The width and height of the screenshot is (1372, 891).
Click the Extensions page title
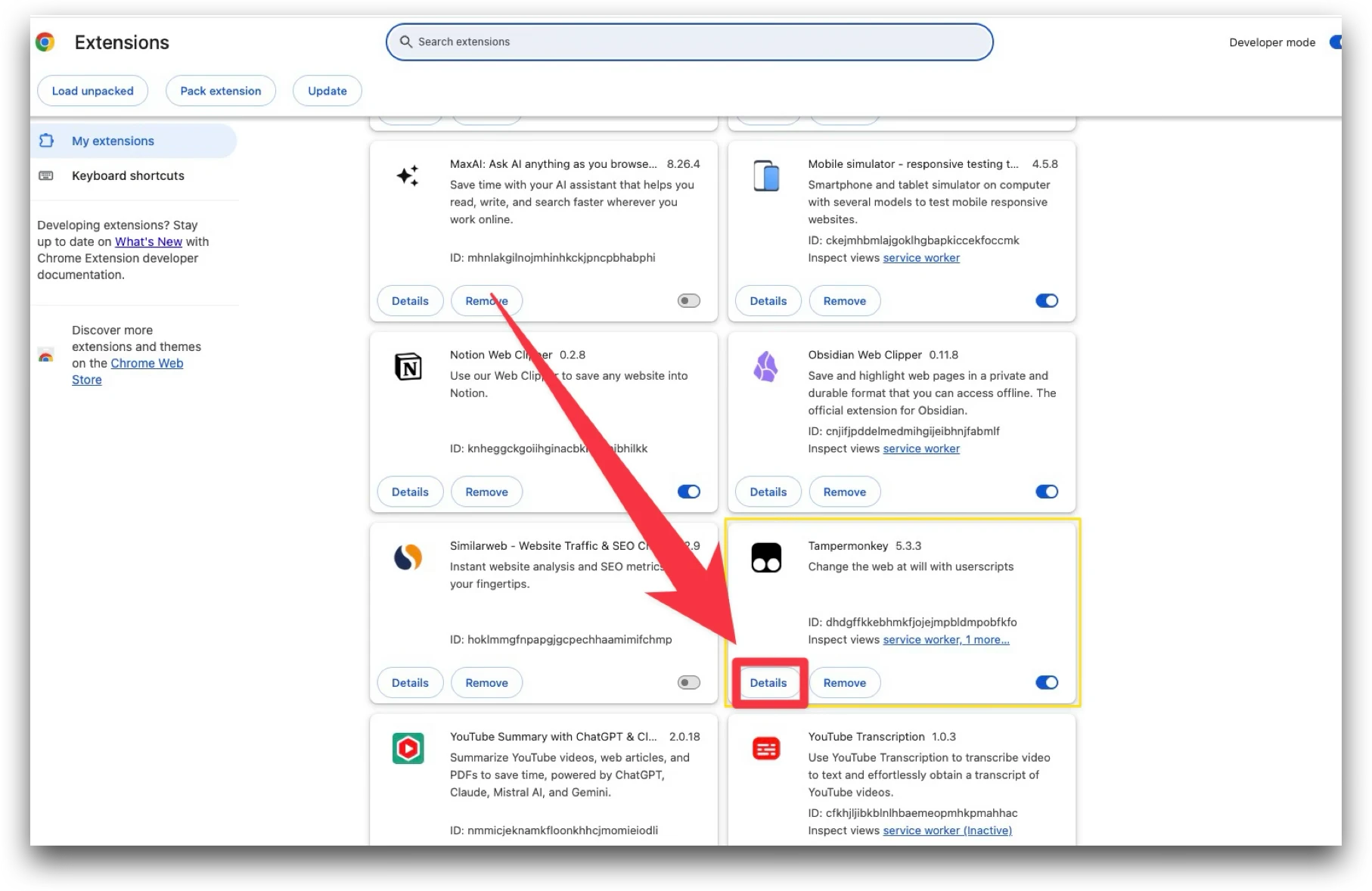coord(122,42)
